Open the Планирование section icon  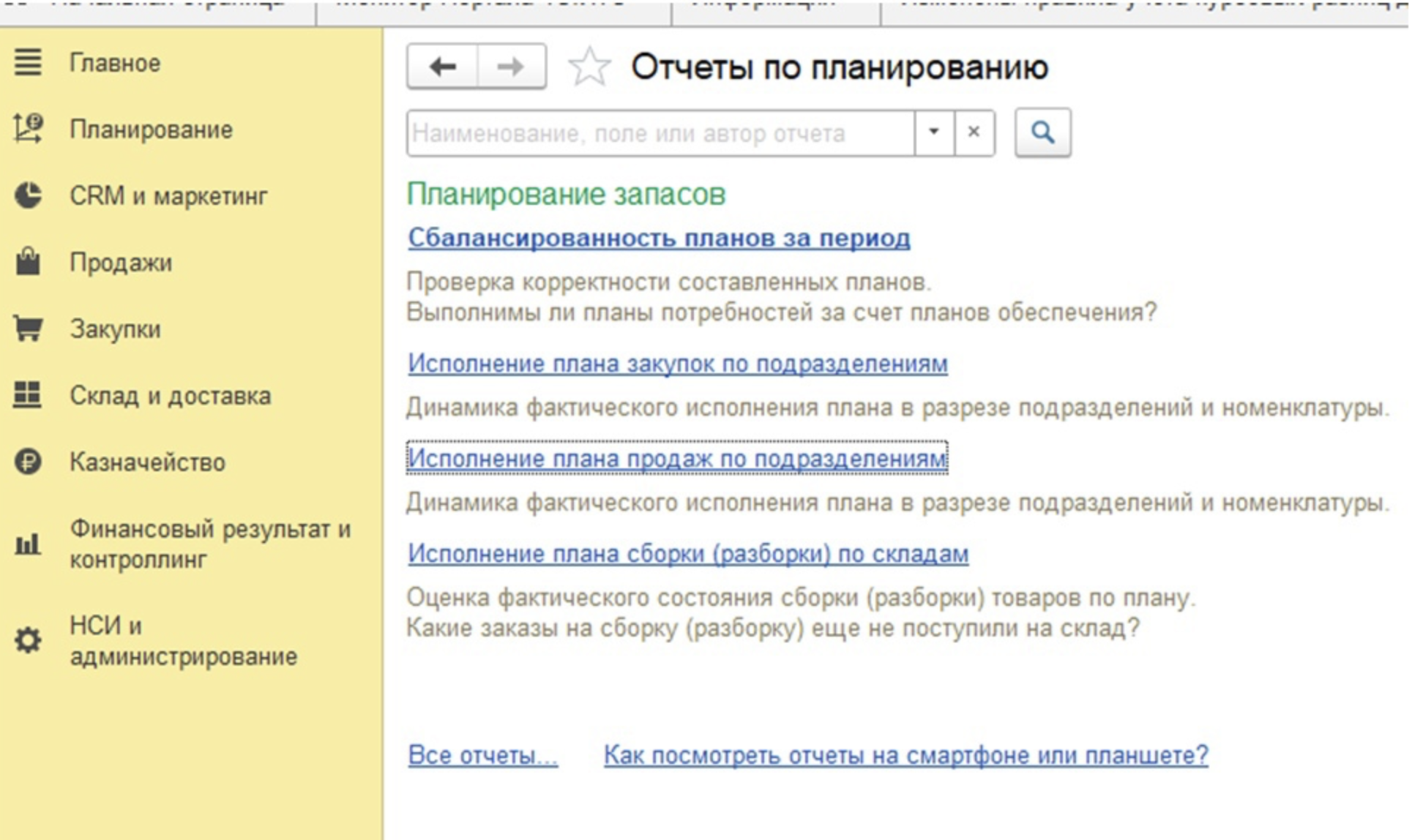tap(28, 129)
